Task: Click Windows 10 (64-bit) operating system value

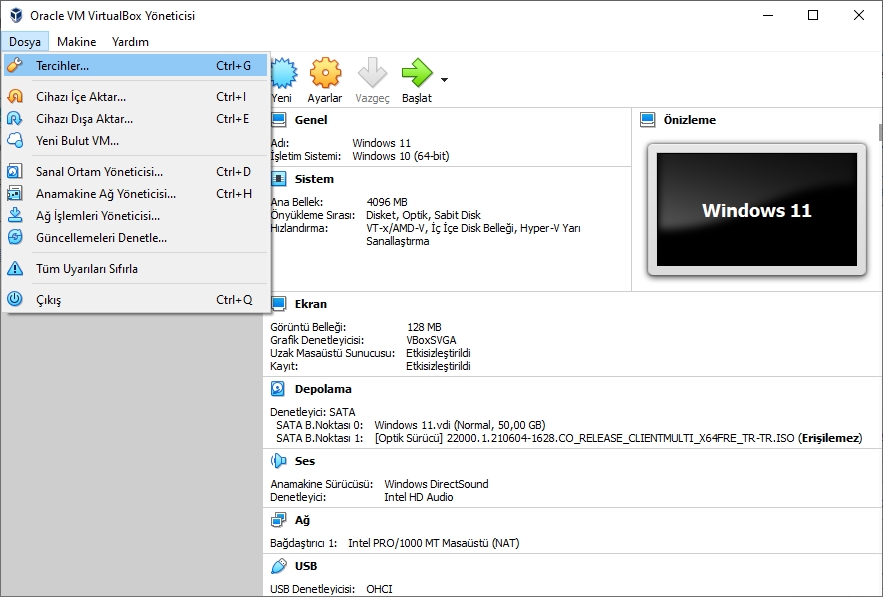Action: [x=401, y=156]
